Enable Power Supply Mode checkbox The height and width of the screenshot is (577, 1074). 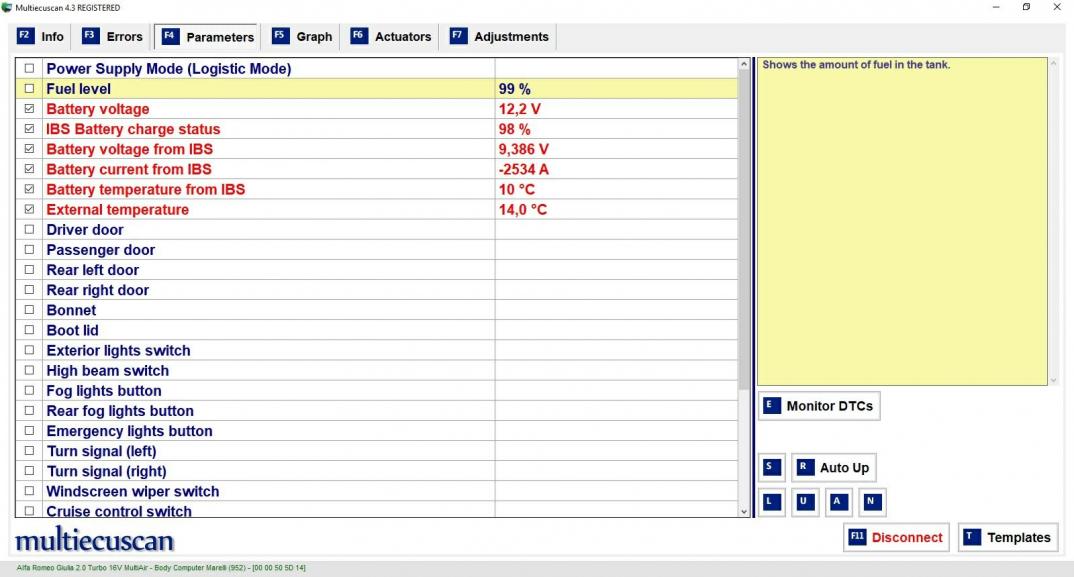tap(29, 69)
